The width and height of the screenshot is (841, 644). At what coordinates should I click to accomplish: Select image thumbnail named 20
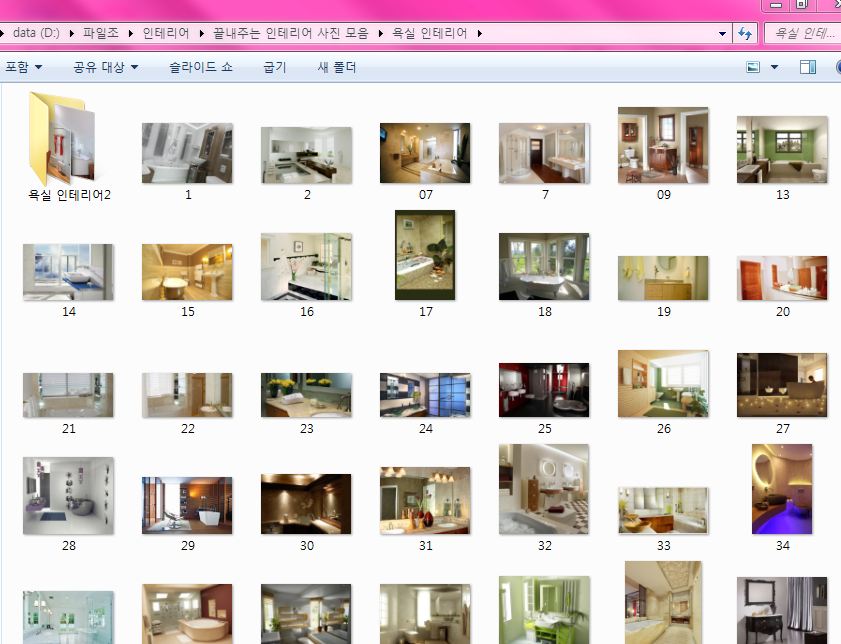[x=782, y=278]
